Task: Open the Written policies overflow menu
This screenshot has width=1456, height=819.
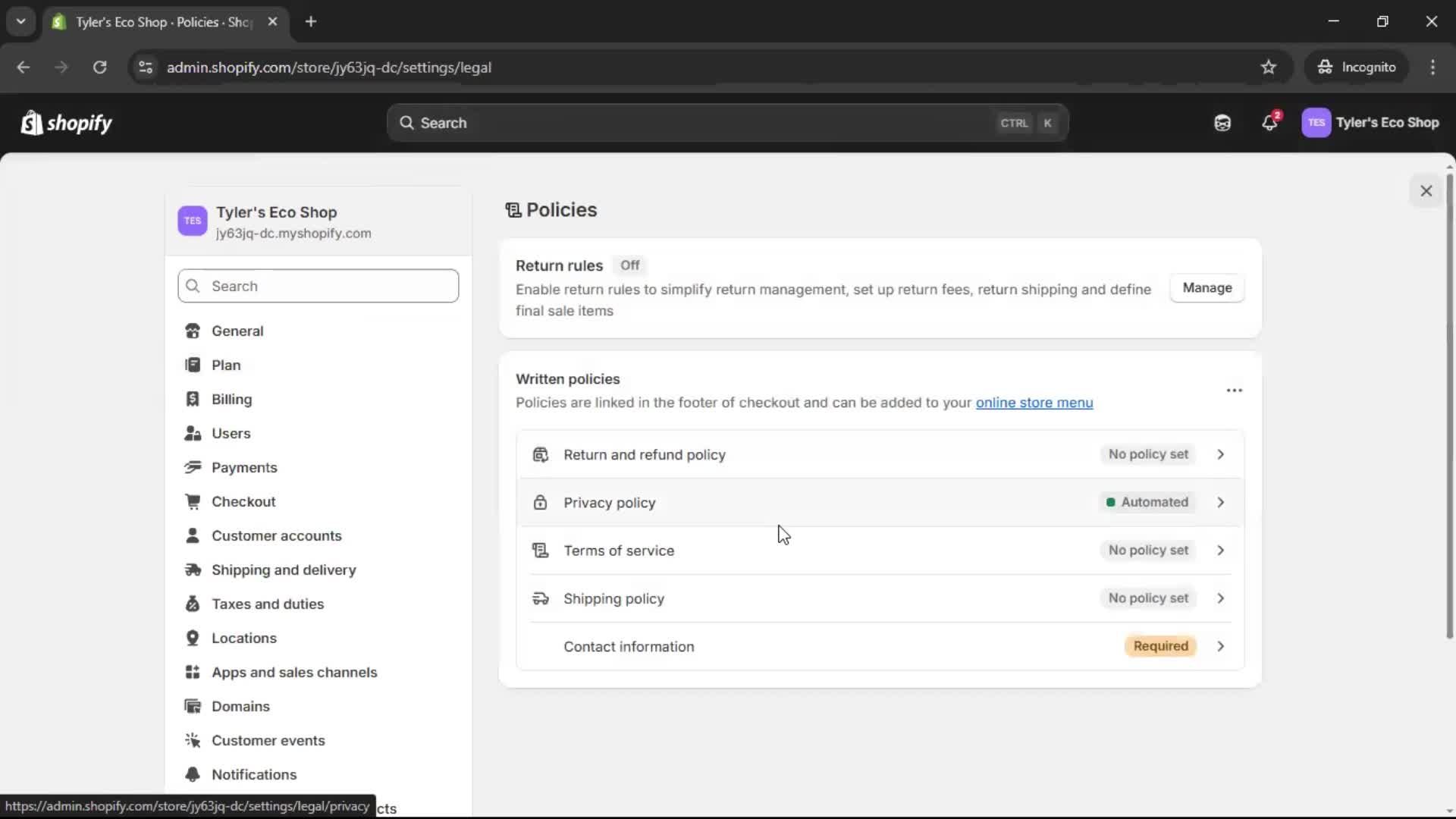Action: tap(1233, 390)
